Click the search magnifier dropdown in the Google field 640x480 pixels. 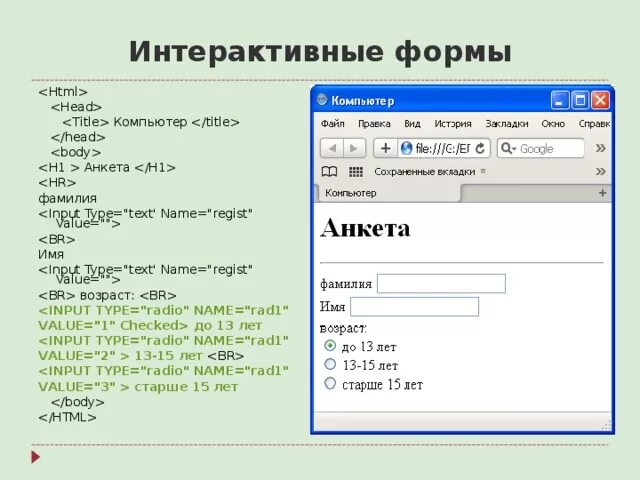[509, 148]
